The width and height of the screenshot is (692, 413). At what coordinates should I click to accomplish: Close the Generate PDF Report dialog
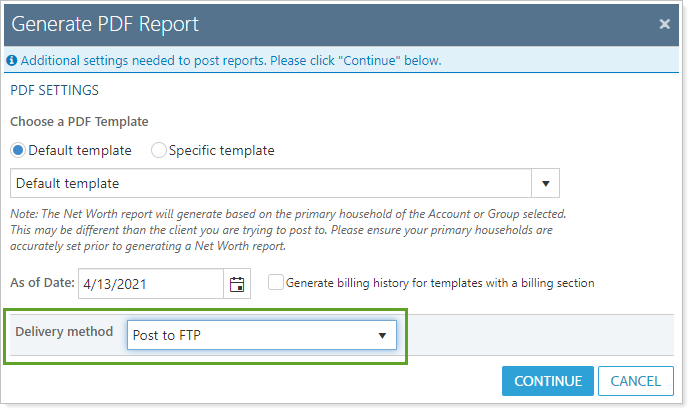pyautogui.click(x=664, y=24)
